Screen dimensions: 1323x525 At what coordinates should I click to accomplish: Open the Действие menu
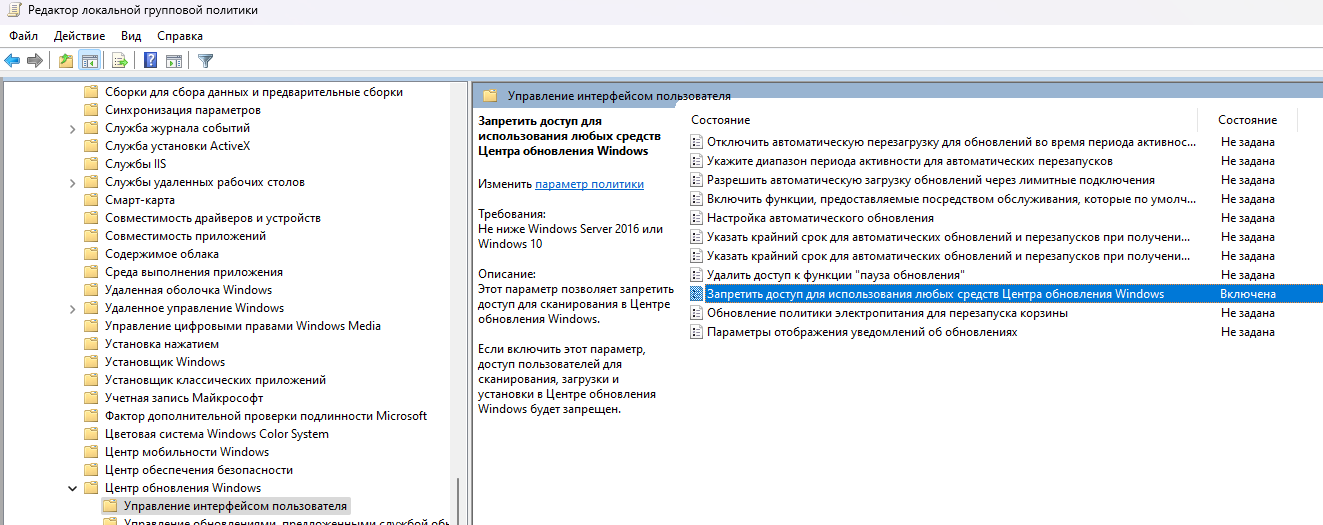(x=80, y=36)
